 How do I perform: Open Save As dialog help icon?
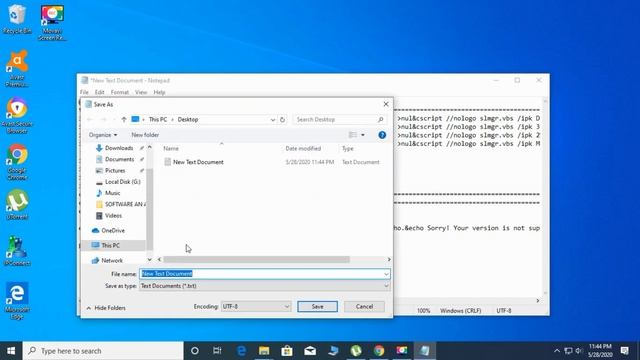coord(382,135)
